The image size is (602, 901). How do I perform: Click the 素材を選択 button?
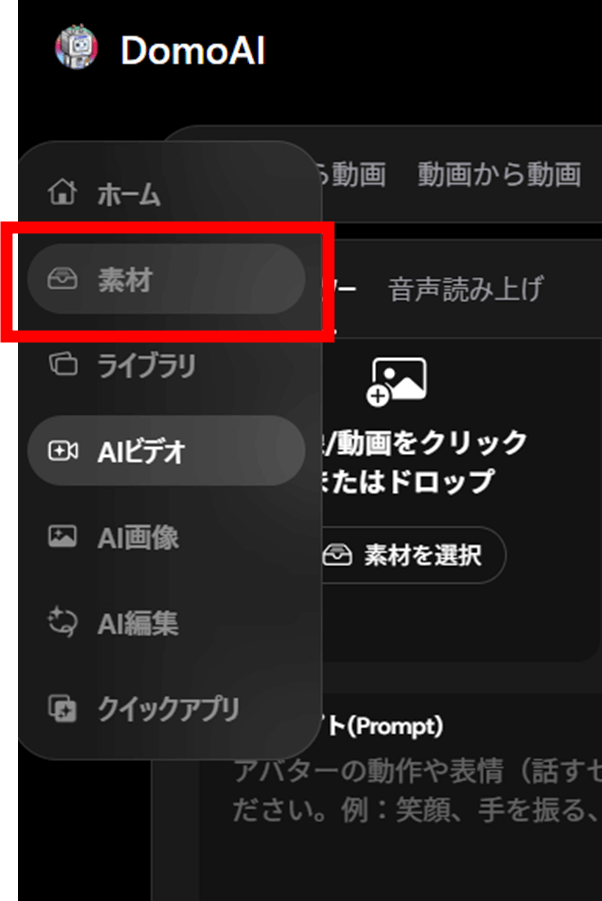click(411, 555)
